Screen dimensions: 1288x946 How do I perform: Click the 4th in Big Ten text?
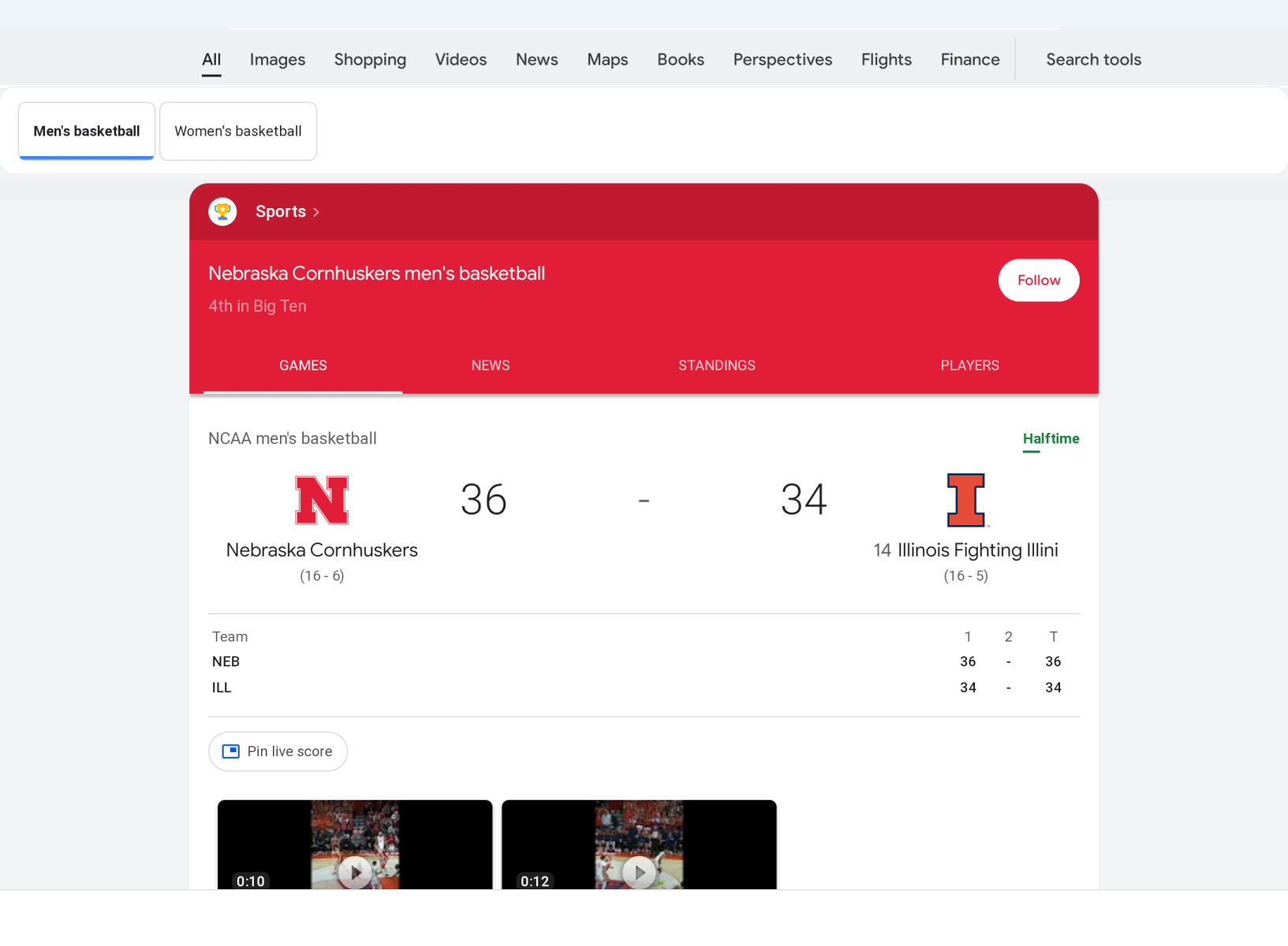(257, 306)
